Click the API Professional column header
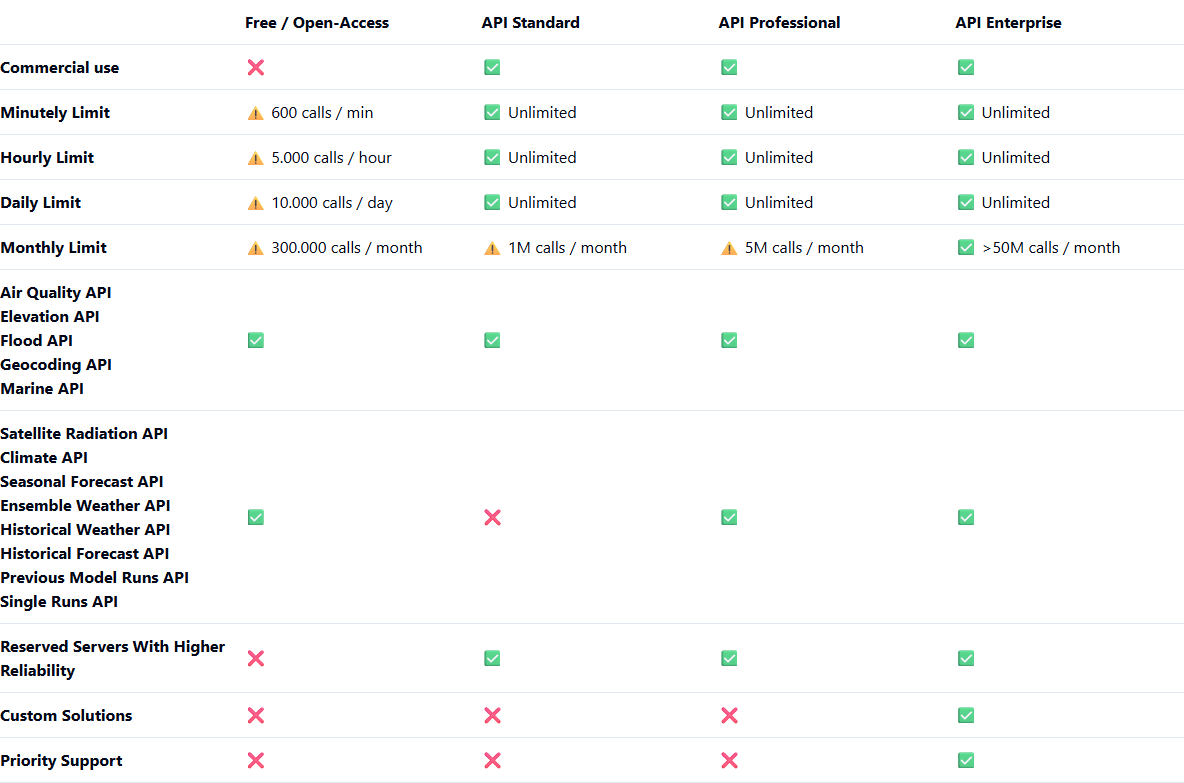 pos(779,23)
